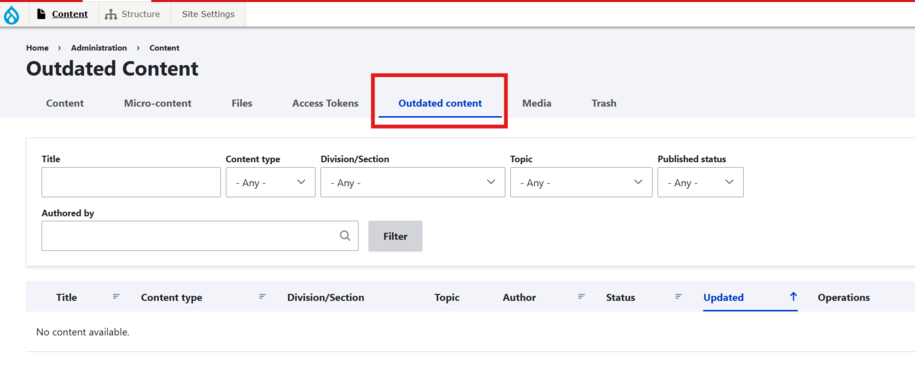Switch to the Access Tokens tab

[x=325, y=103]
